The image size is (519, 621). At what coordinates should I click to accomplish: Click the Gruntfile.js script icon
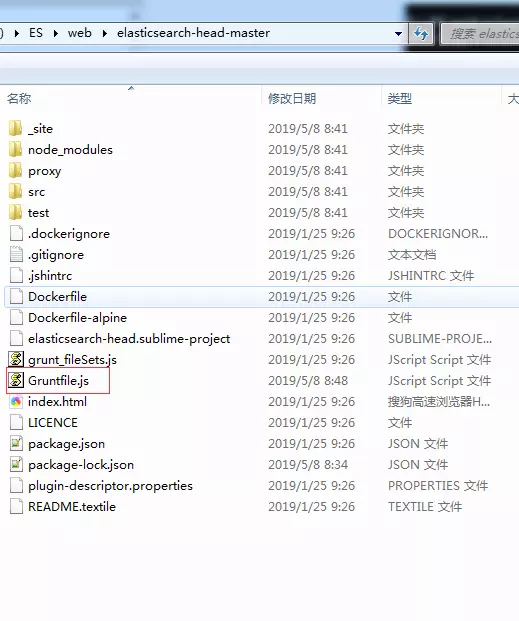16,380
